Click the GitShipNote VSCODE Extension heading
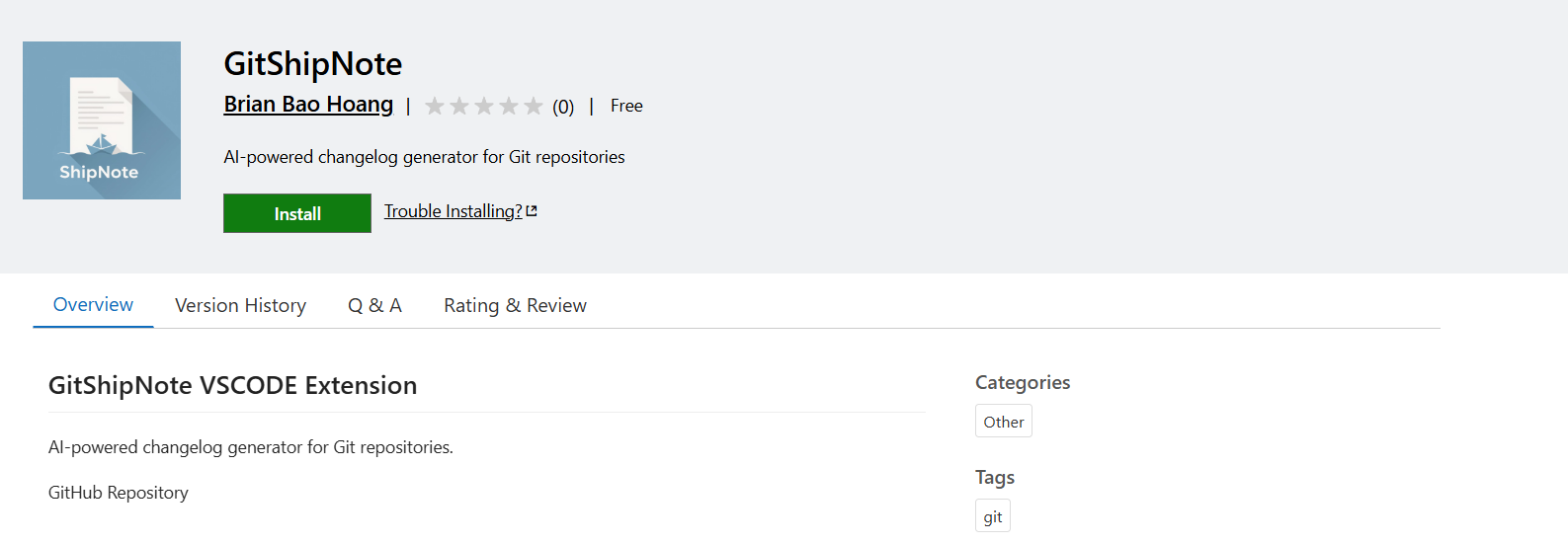1568x545 pixels. click(233, 385)
